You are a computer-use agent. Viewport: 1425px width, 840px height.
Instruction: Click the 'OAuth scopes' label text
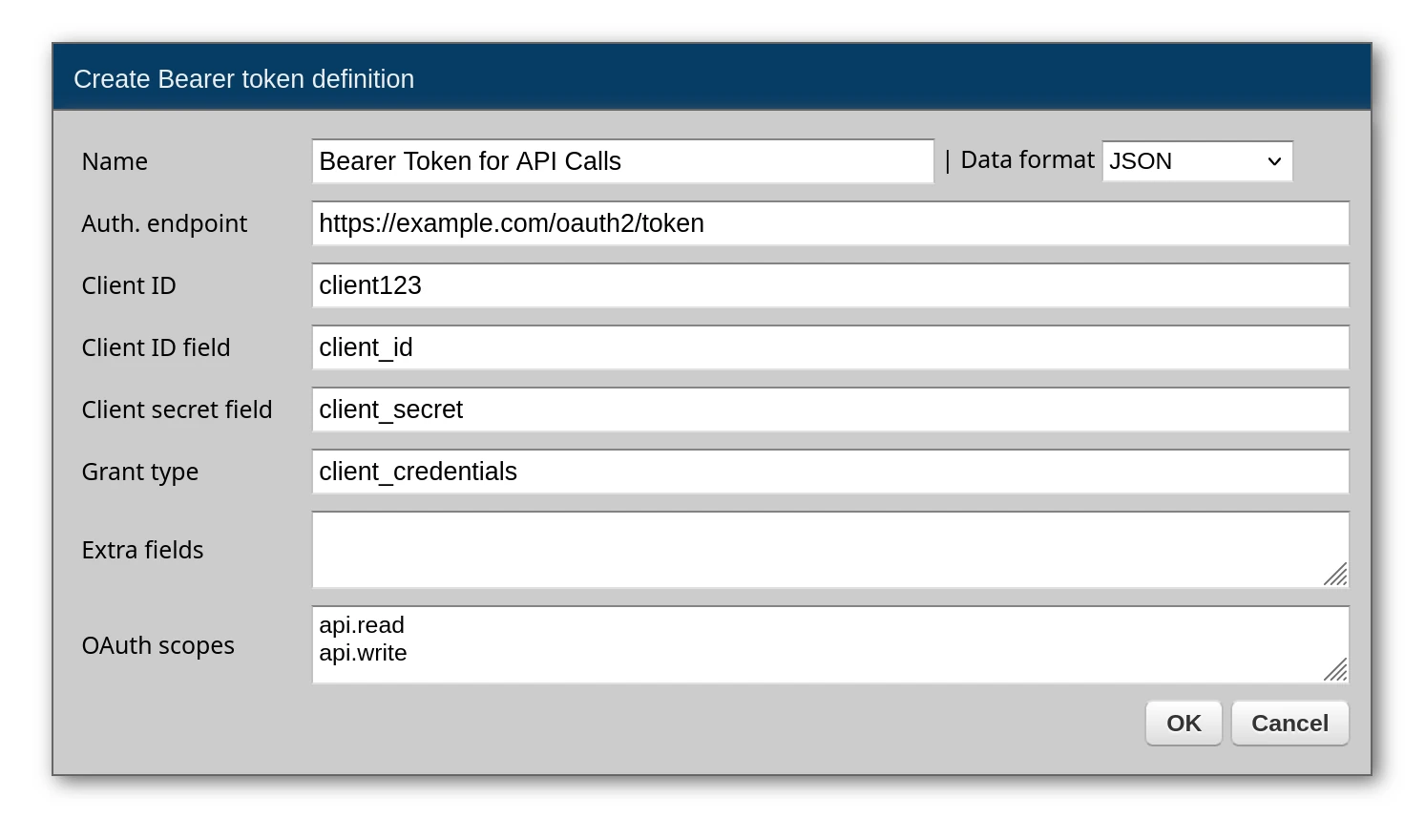click(x=158, y=645)
